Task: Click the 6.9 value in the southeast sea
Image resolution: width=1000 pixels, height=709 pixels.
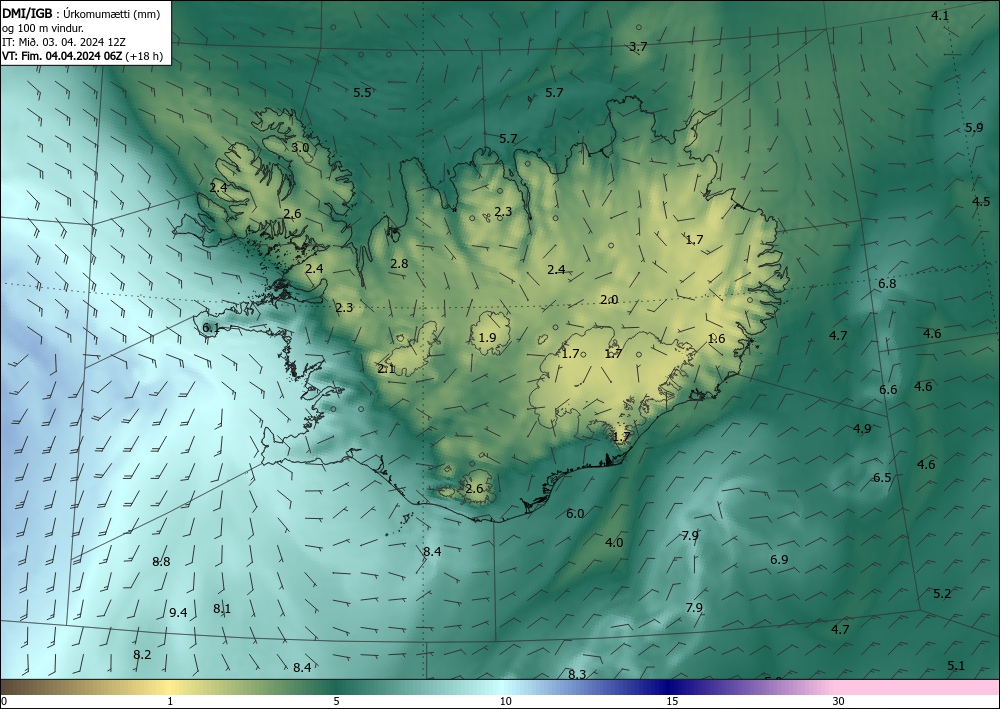Action: [x=779, y=560]
